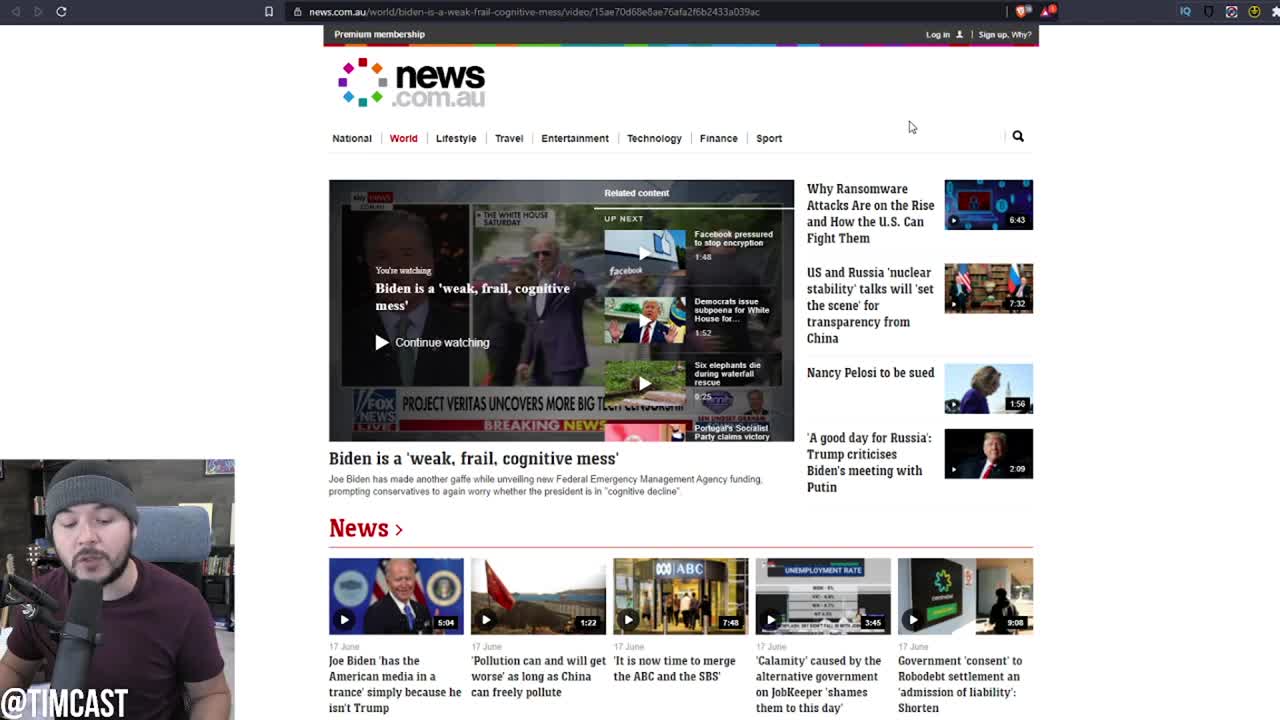1280x720 pixels.
Task: Open 'Why Ransomware Attacks Are on the Rise' headline
Action: pos(870,213)
